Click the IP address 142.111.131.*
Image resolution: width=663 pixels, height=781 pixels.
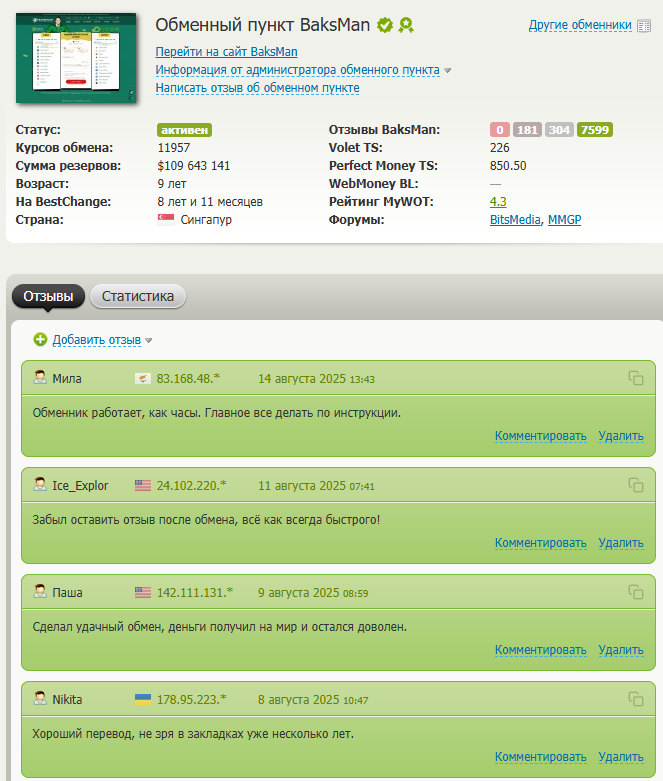pyautogui.click(x=195, y=593)
